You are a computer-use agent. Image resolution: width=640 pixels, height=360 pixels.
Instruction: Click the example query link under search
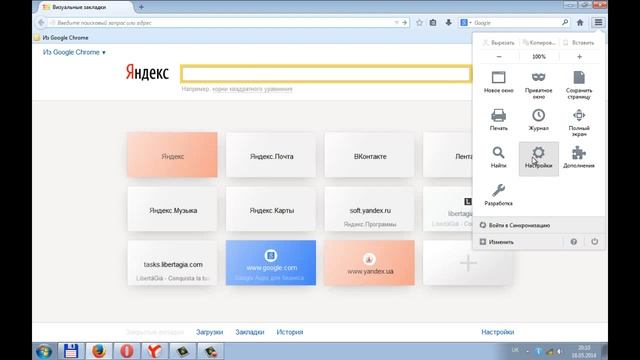click(x=252, y=89)
